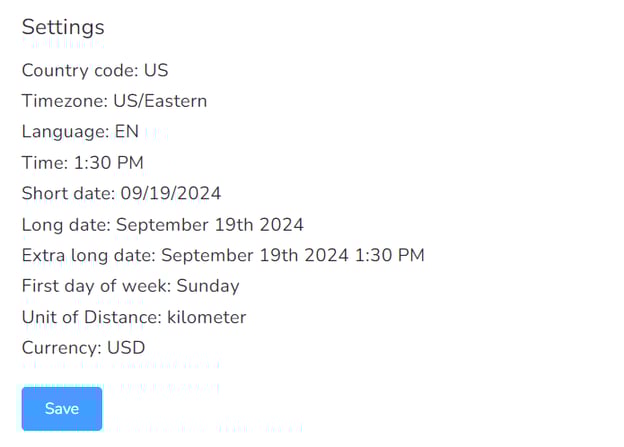Click First day of week: Sunday
Screen dimensions: 624x447
pos(130,286)
